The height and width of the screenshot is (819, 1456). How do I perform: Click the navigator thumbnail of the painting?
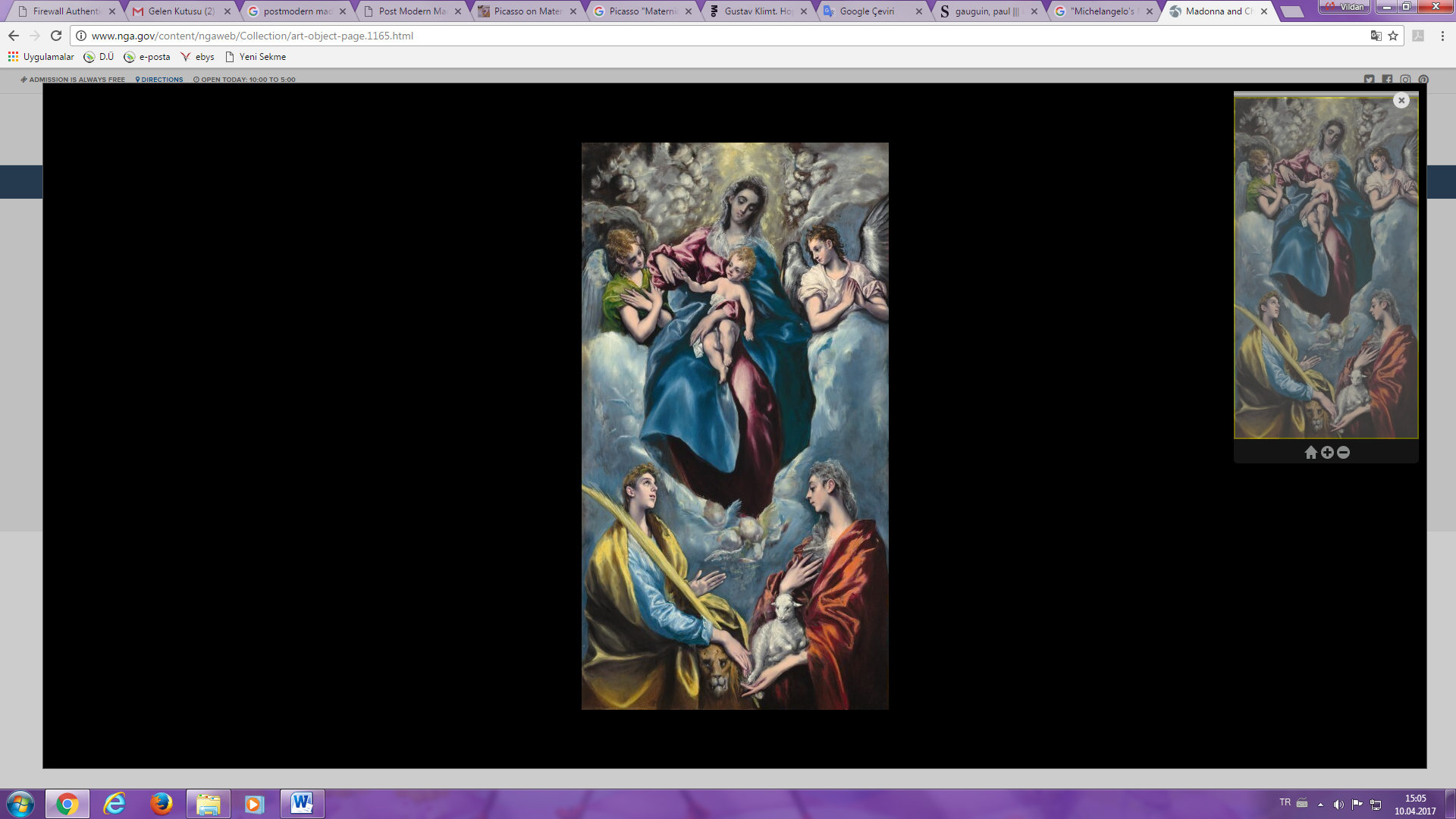pyautogui.click(x=1326, y=268)
